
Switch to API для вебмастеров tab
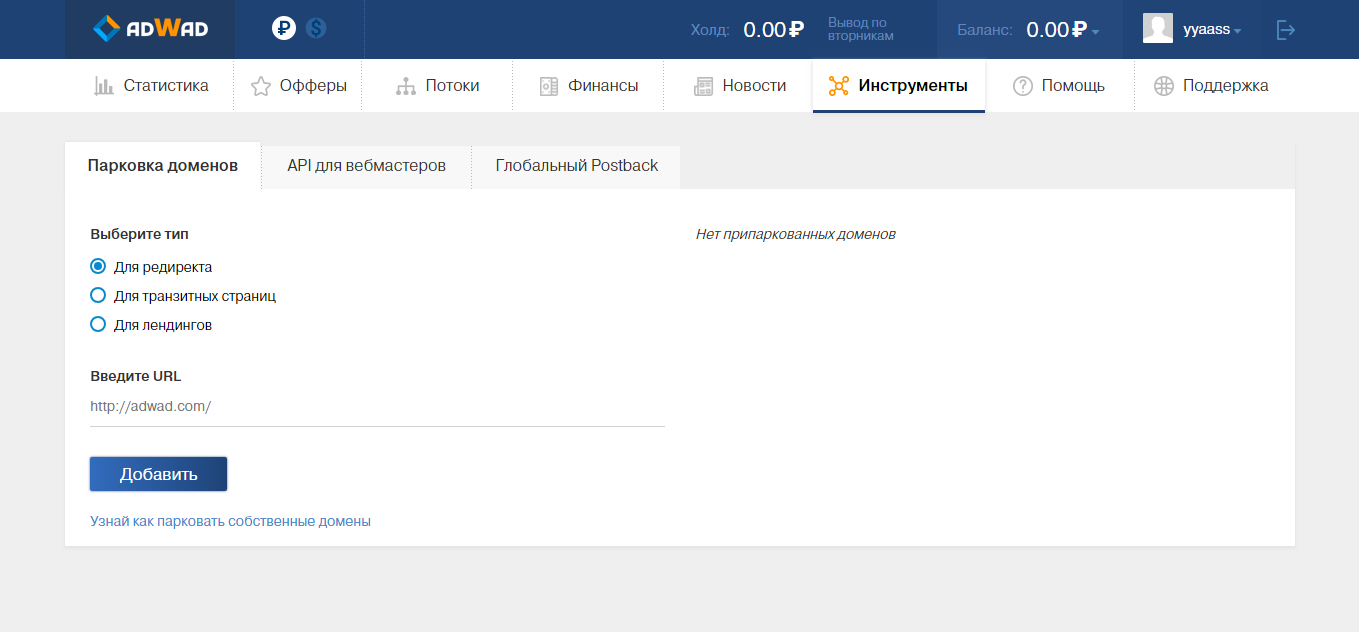(x=366, y=166)
